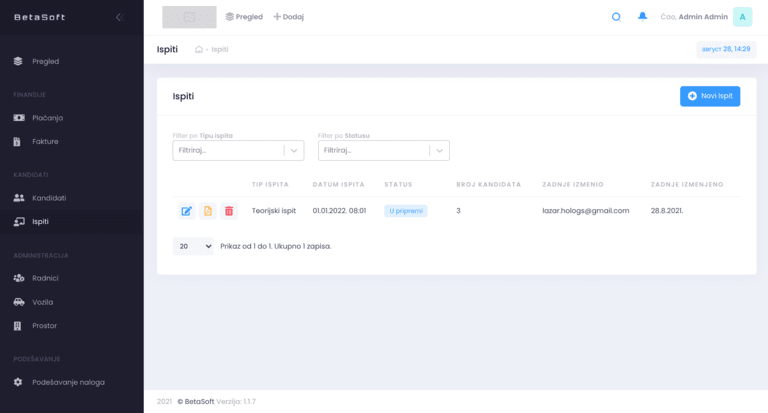Go home via breadcrumb house icon

click(198, 49)
